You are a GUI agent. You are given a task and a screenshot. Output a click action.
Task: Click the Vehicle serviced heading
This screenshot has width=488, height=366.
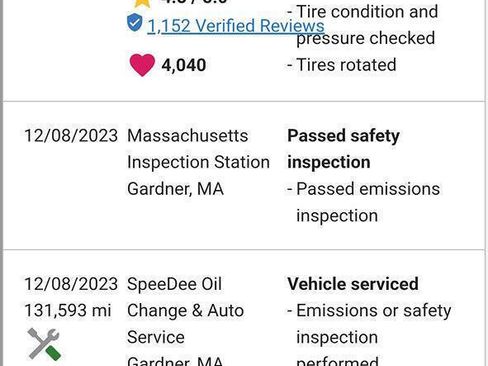[353, 284]
